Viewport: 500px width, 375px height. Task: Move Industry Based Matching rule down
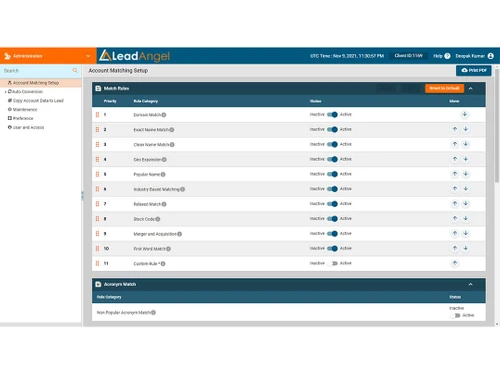click(x=466, y=189)
